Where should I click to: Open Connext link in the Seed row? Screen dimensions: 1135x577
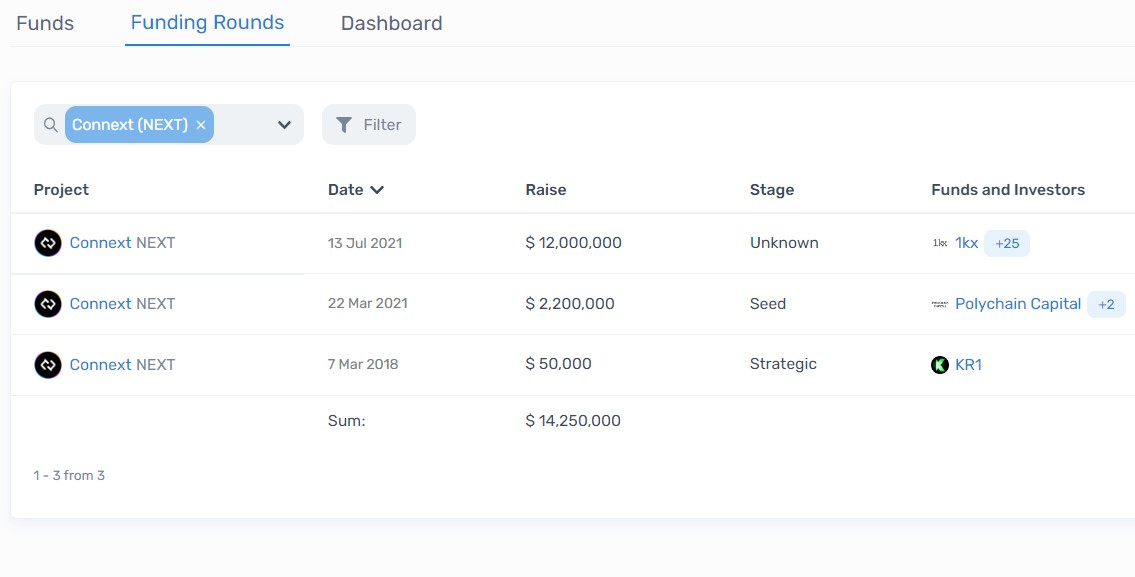(x=101, y=303)
